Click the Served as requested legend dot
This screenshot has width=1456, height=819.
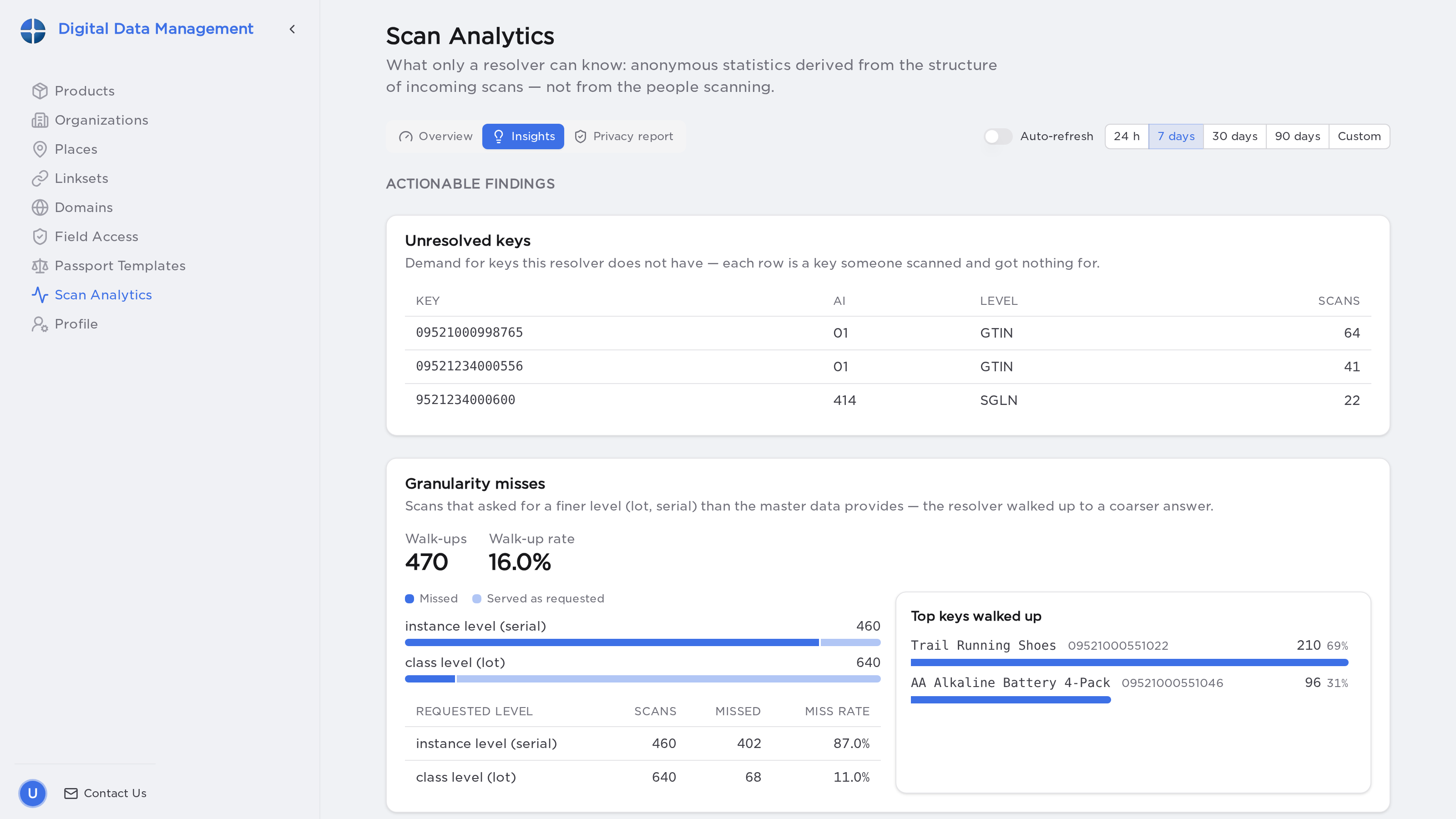[476, 599]
